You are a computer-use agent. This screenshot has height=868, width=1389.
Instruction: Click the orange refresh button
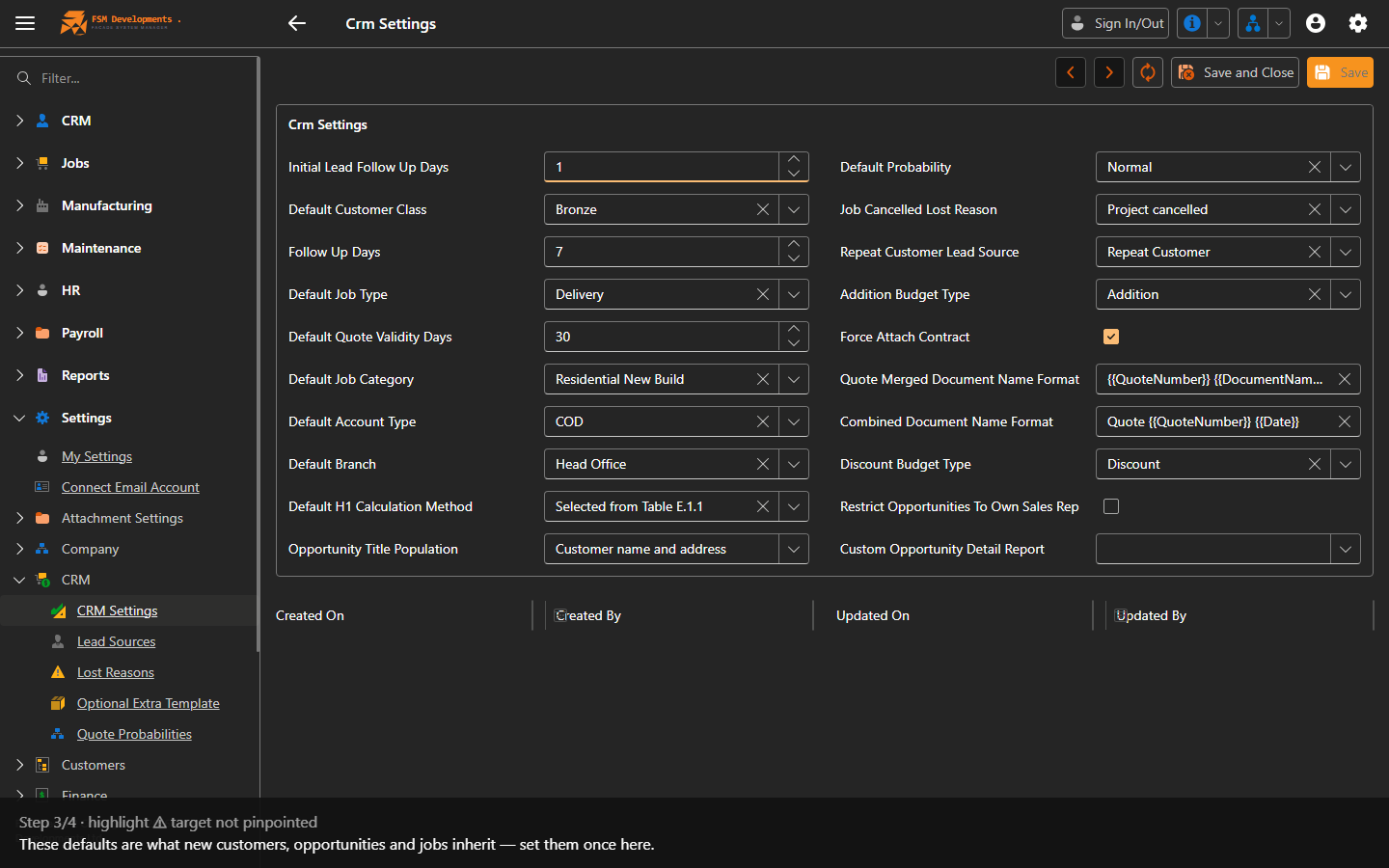[1148, 72]
